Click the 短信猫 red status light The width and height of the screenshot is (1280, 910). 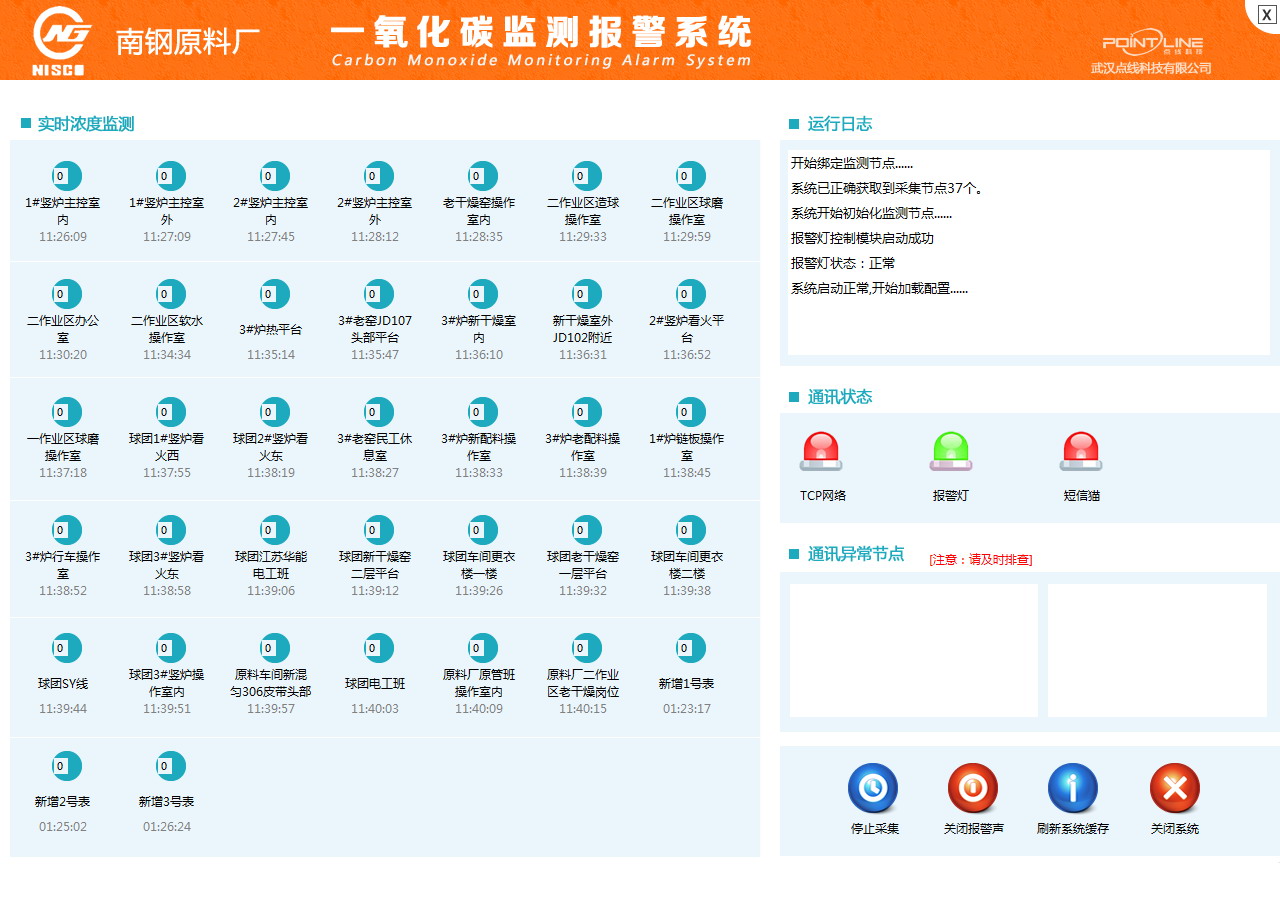(1081, 451)
